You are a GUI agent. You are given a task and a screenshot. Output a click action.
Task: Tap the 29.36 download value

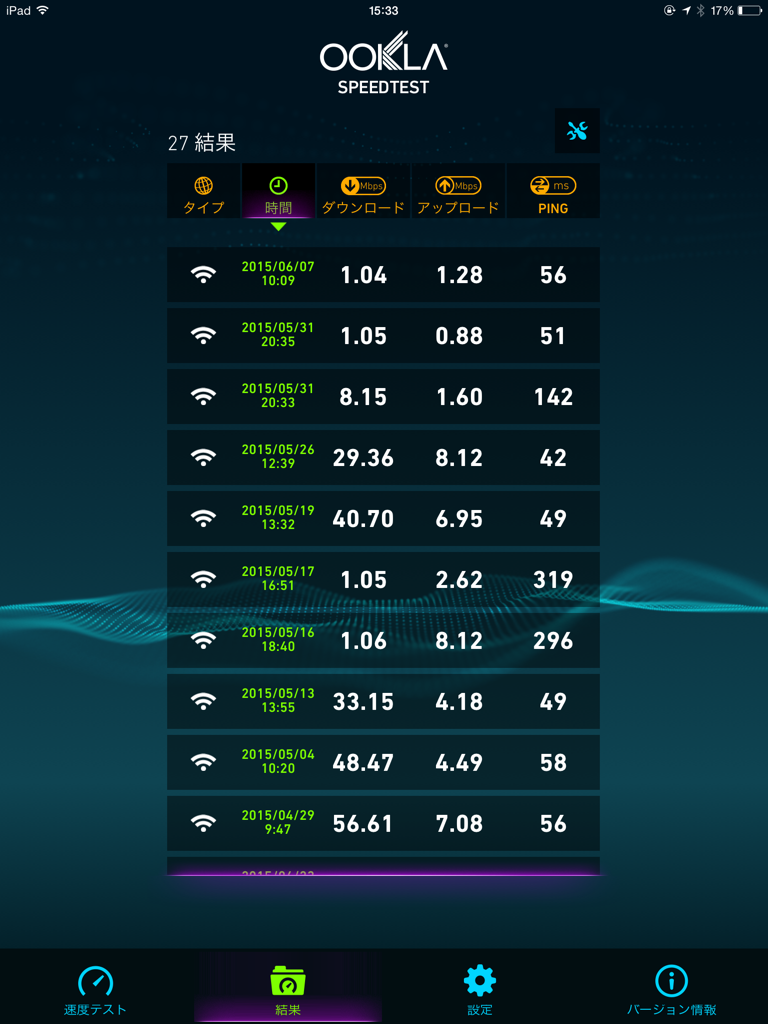coord(363,458)
